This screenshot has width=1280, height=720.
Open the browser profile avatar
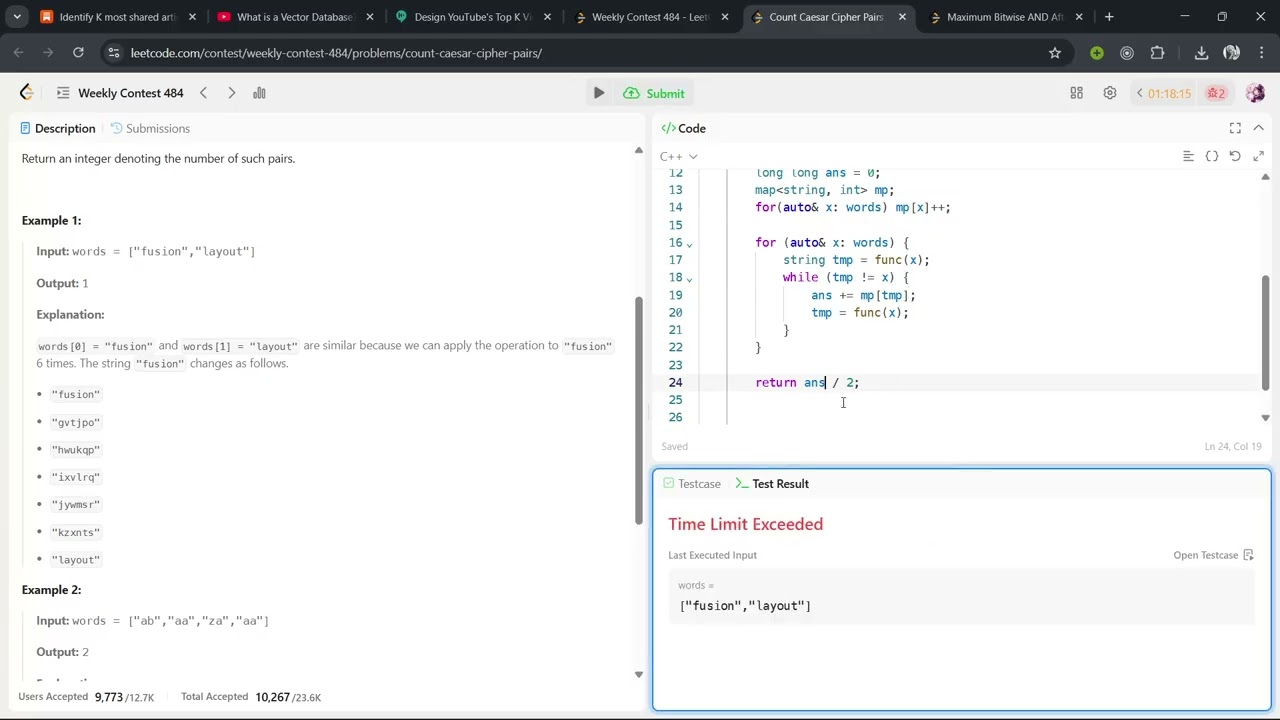point(1231,53)
